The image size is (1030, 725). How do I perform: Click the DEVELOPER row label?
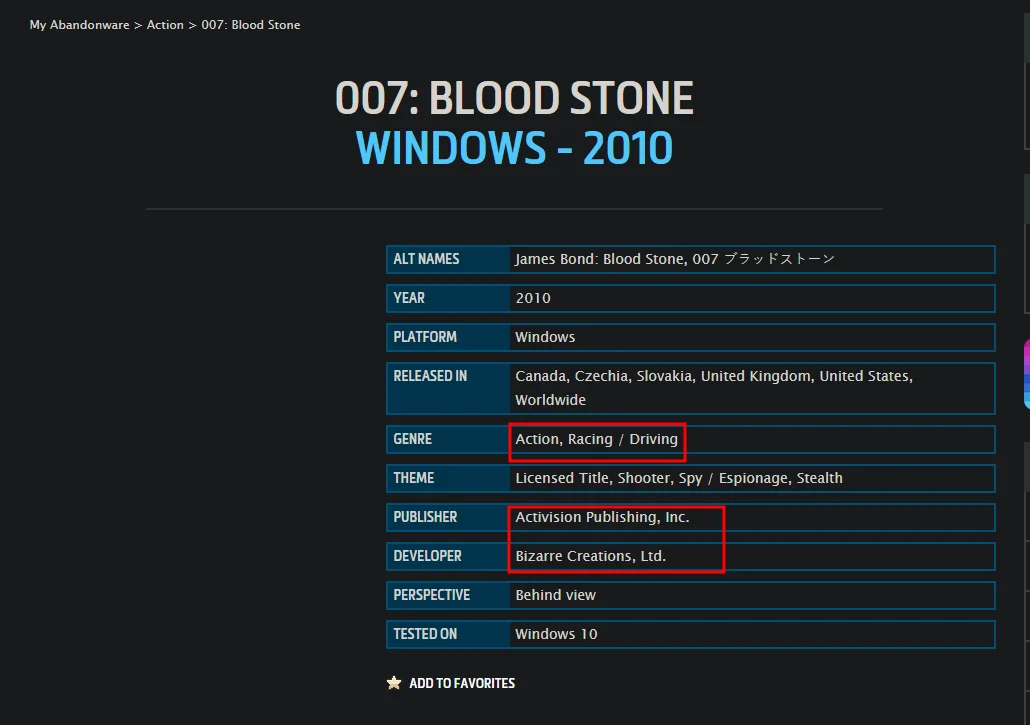pos(428,556)
